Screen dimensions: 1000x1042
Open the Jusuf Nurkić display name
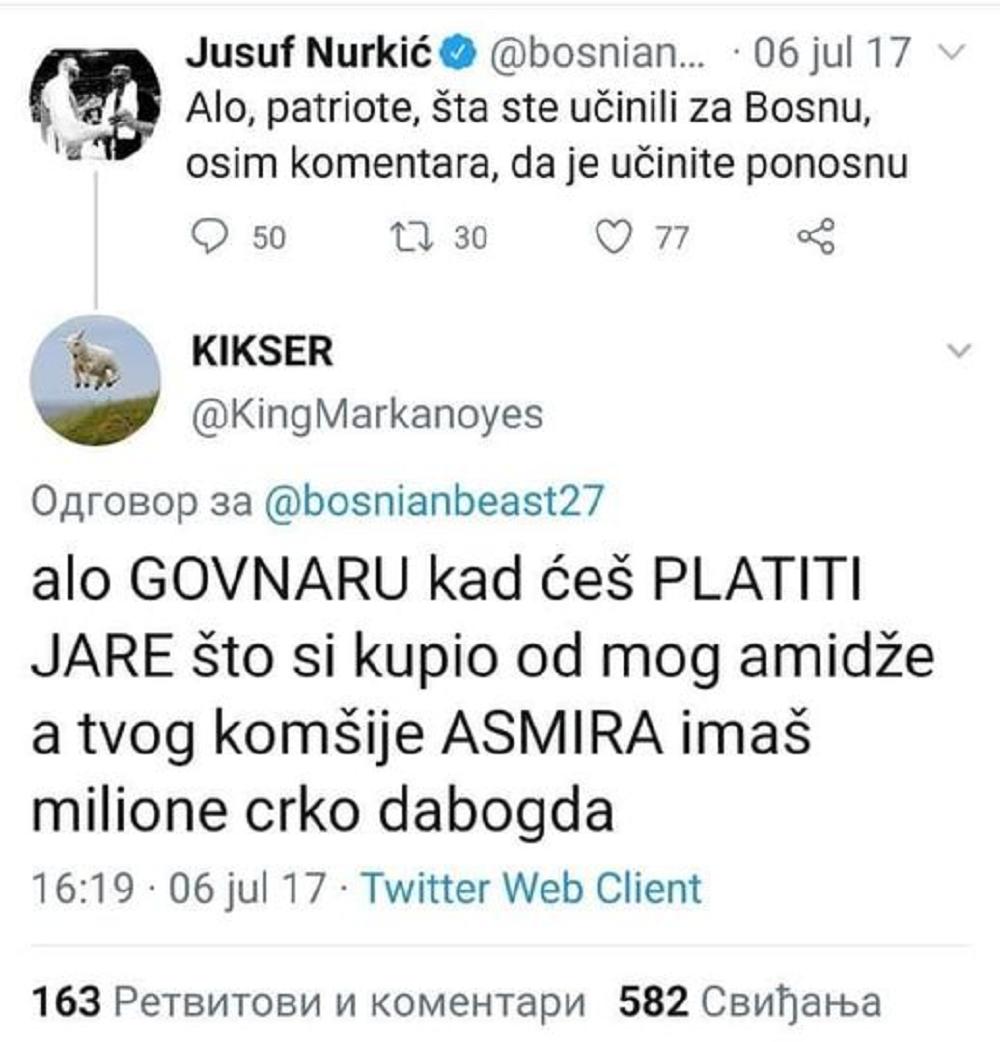[310, 52]
